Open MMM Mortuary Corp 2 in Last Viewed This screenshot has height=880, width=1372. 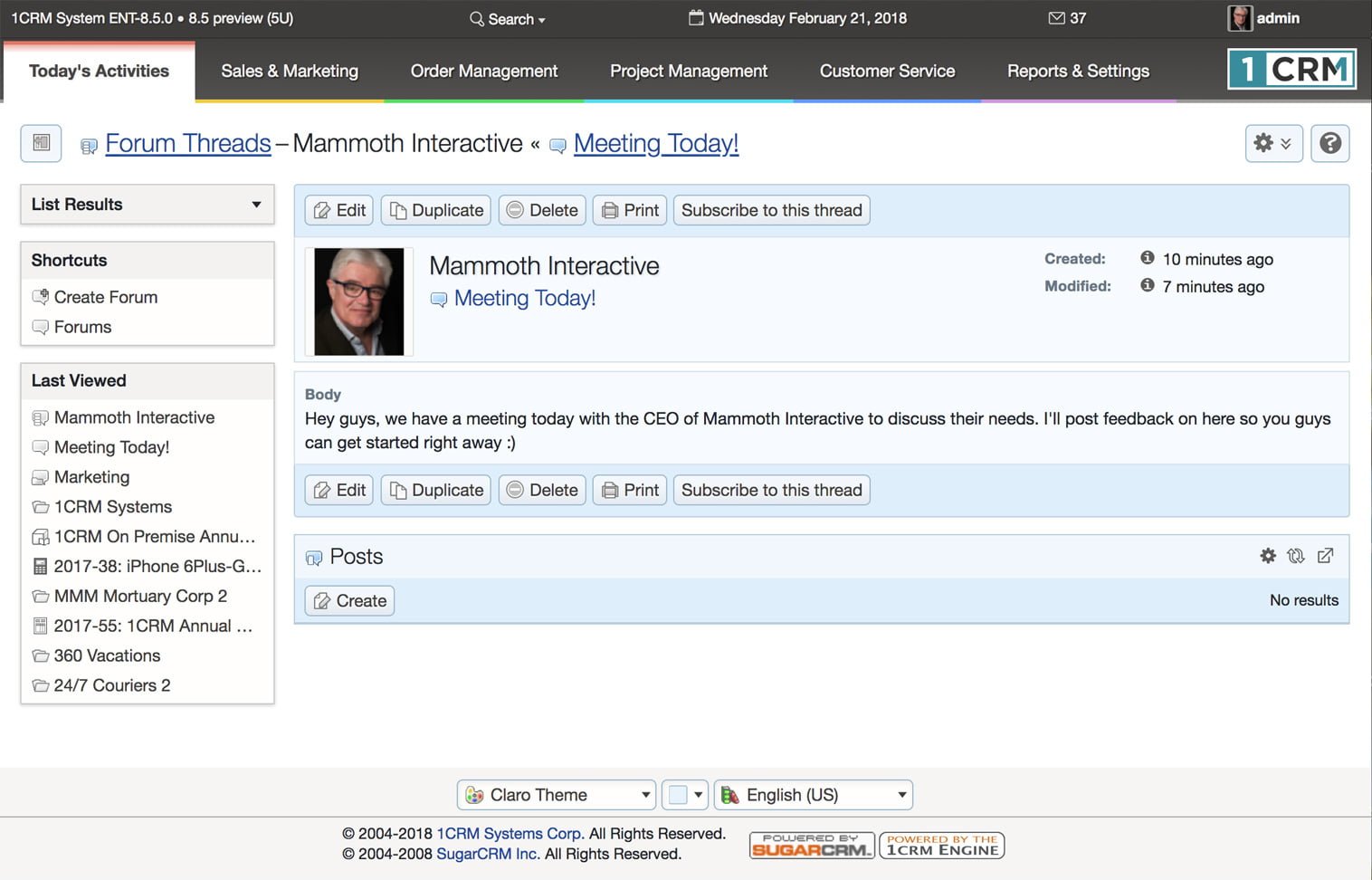[x=140, y=597]
